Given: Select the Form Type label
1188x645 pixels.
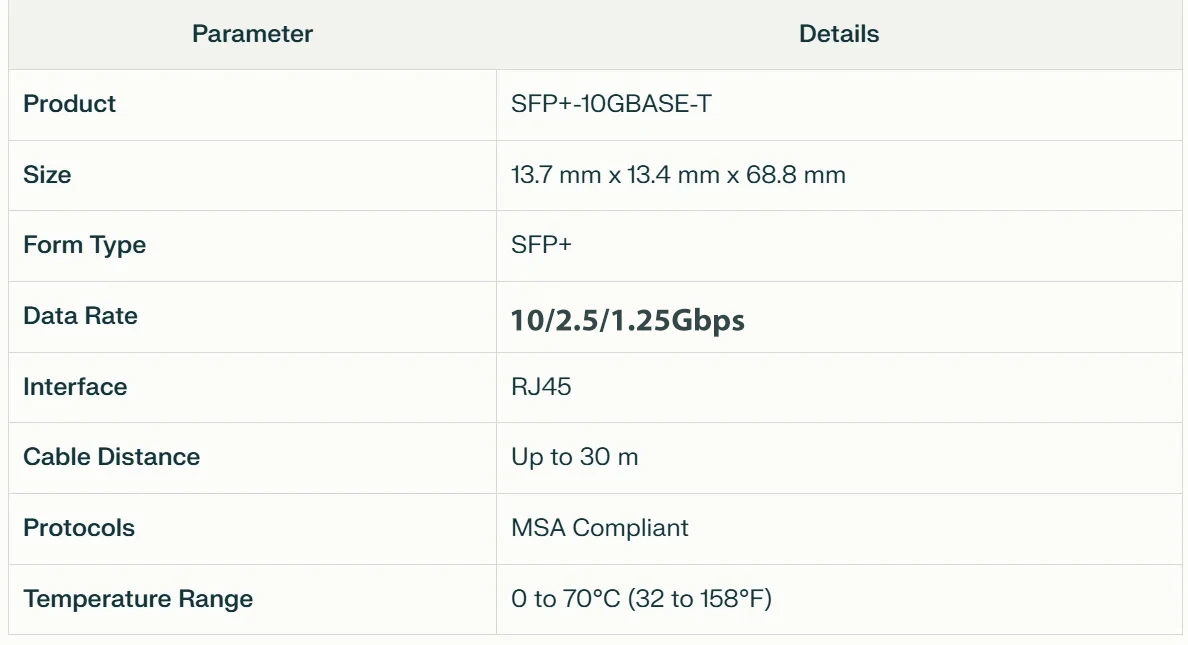Looking at the screenshot, I should click(x=84, y=246).
